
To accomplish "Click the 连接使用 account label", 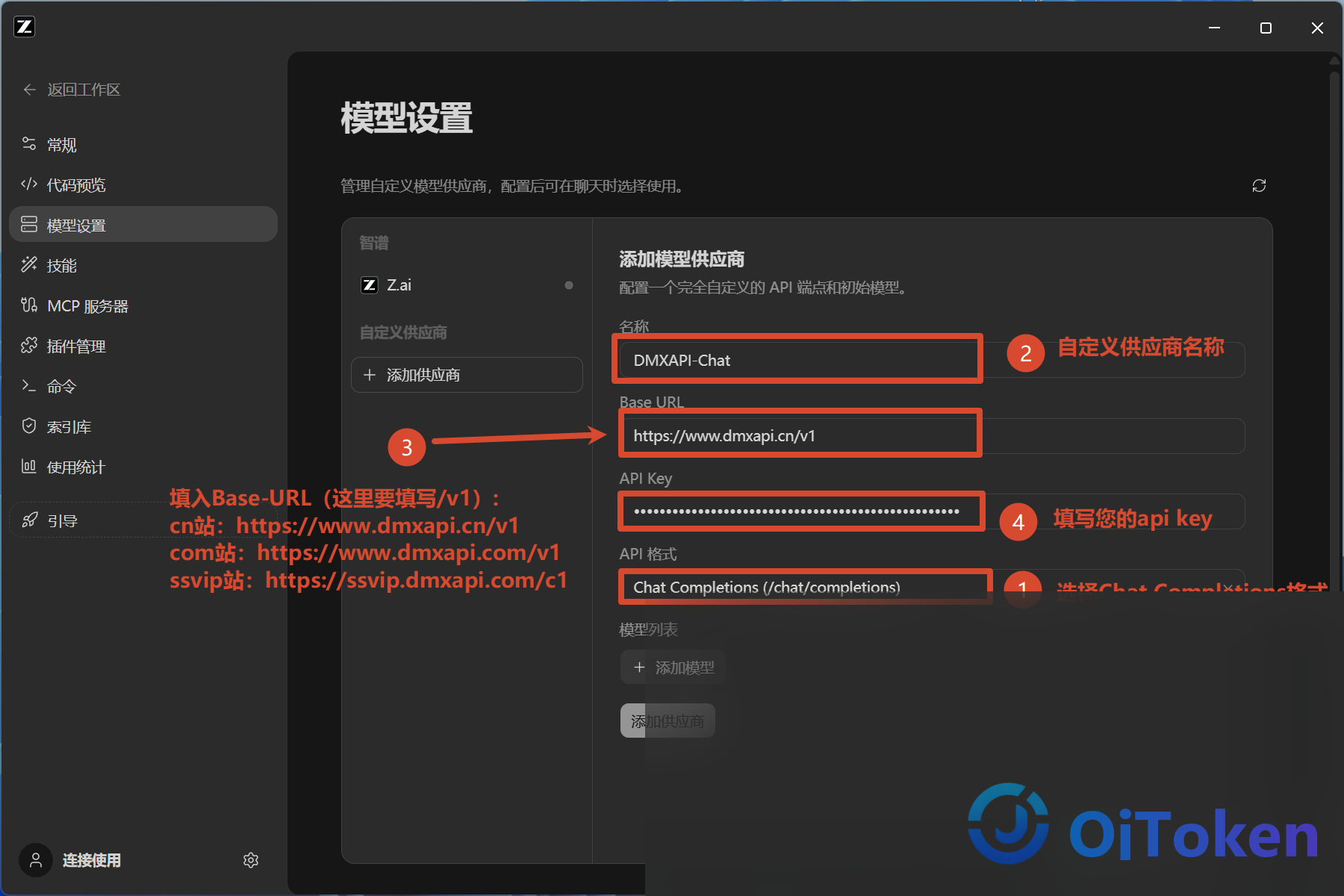I will click(92, 860).
